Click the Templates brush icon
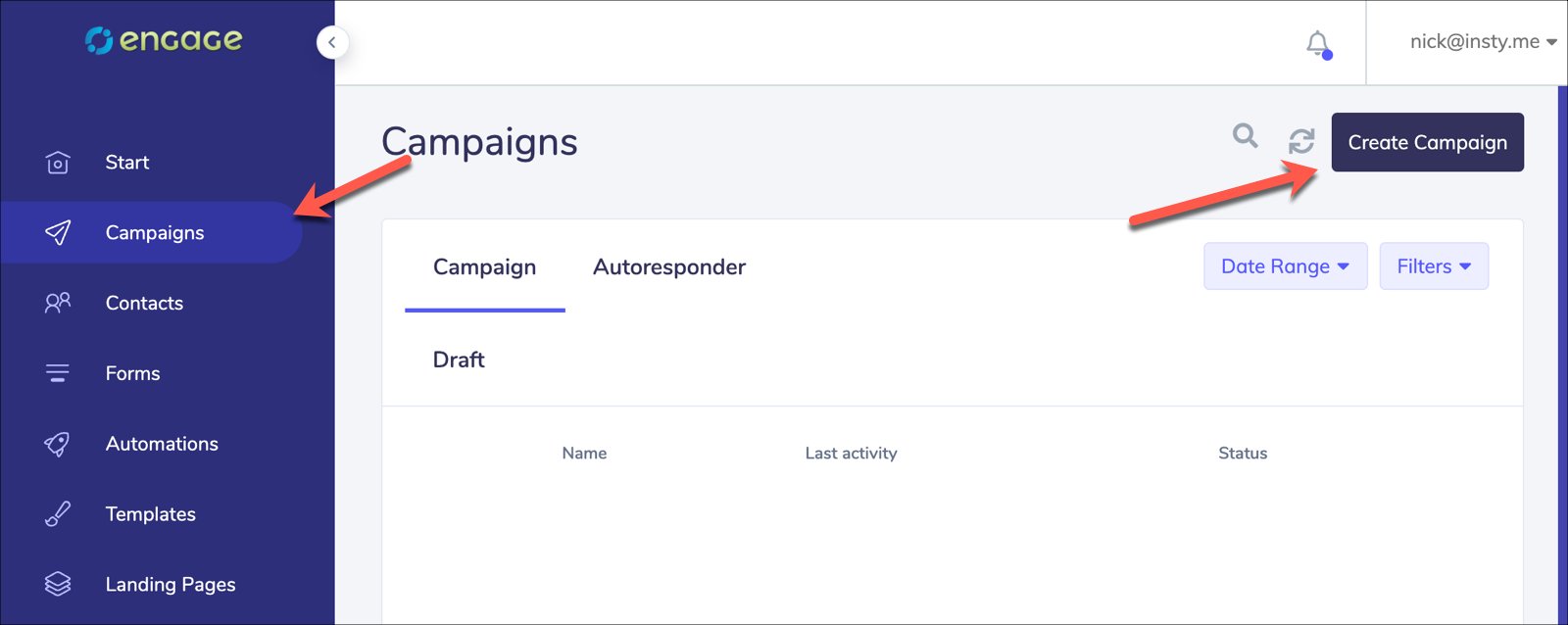Screen dimensions: 1568x625 pyautogui.click(x=58, y=514)
